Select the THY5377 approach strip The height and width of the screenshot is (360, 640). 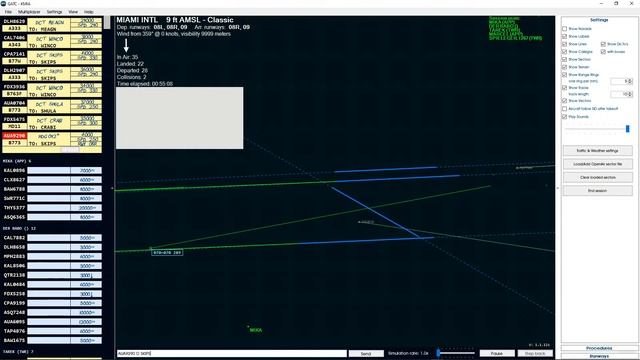[x=52, y=208]
